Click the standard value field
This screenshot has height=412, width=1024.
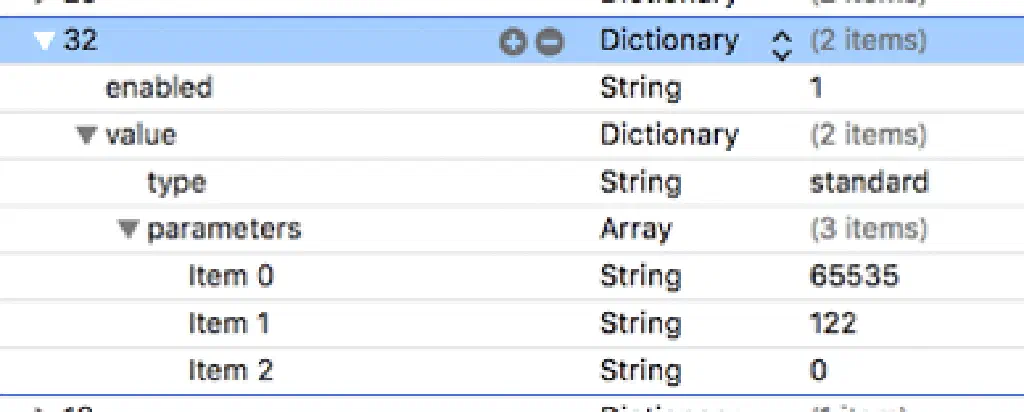(x=868, y=182)
